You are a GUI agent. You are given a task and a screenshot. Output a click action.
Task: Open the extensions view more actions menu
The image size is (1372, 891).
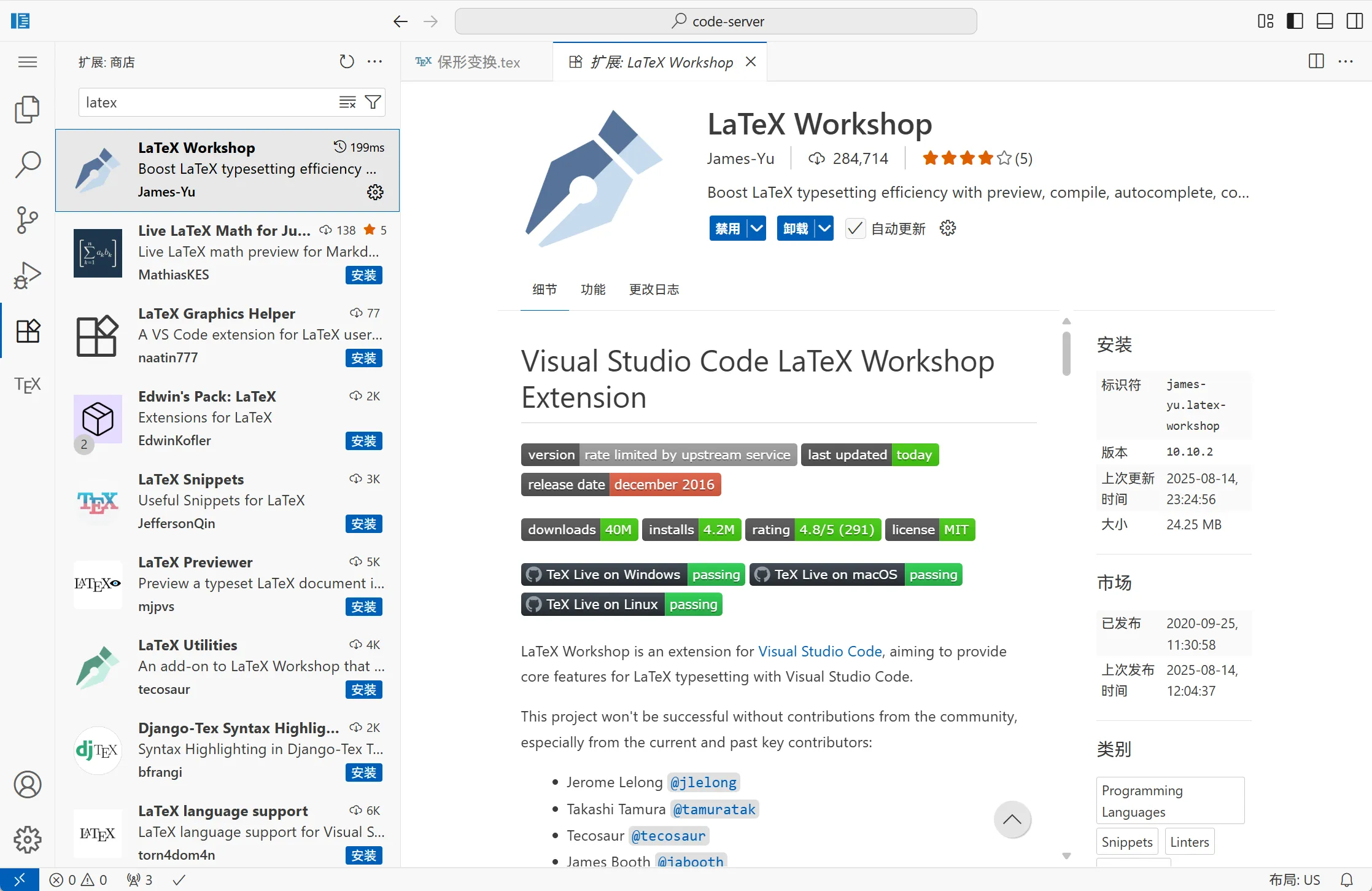pyautogui.click(x=374, y=61)
